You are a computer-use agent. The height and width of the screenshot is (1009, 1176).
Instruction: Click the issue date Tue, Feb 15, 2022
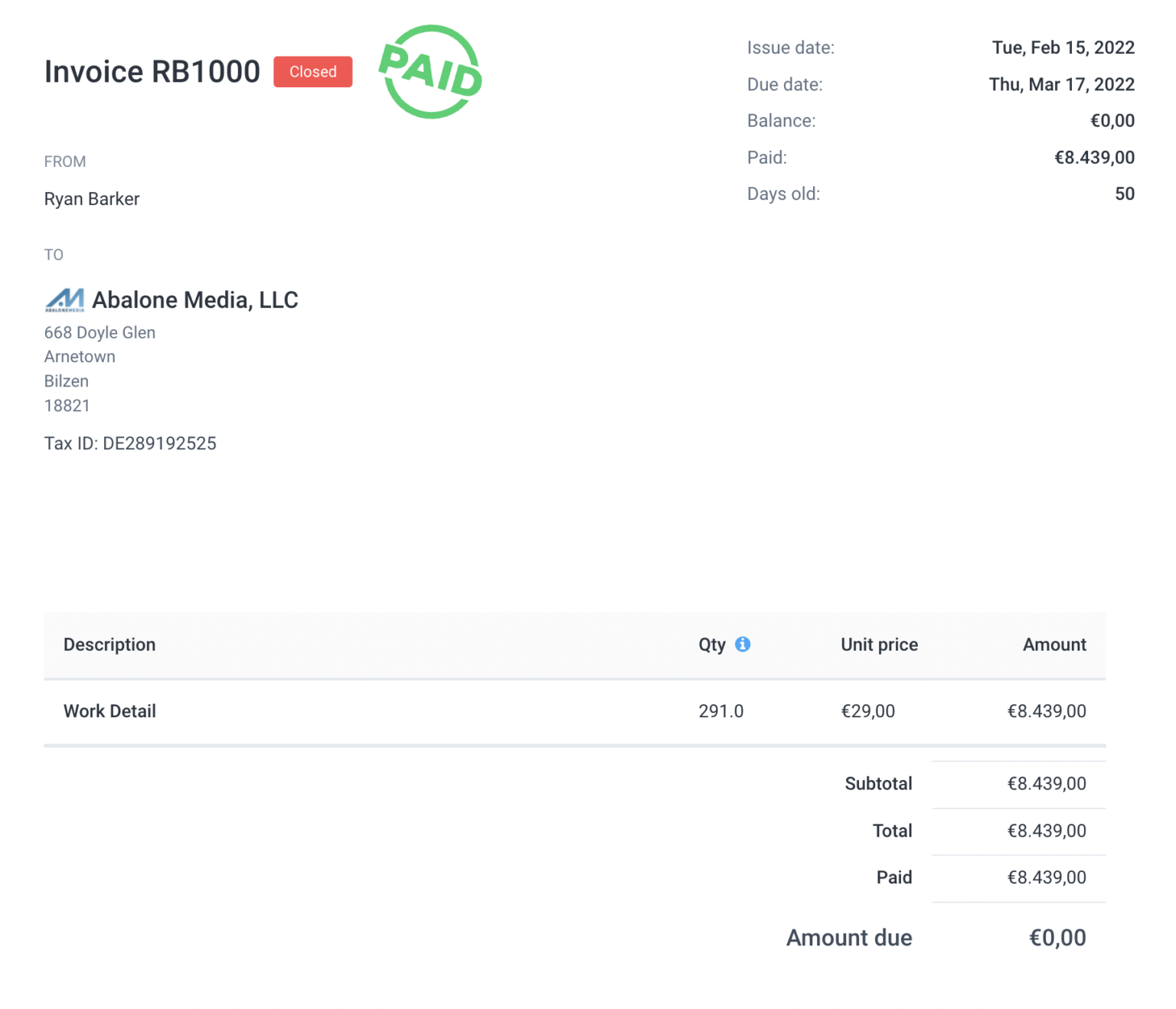point(1063,47)
